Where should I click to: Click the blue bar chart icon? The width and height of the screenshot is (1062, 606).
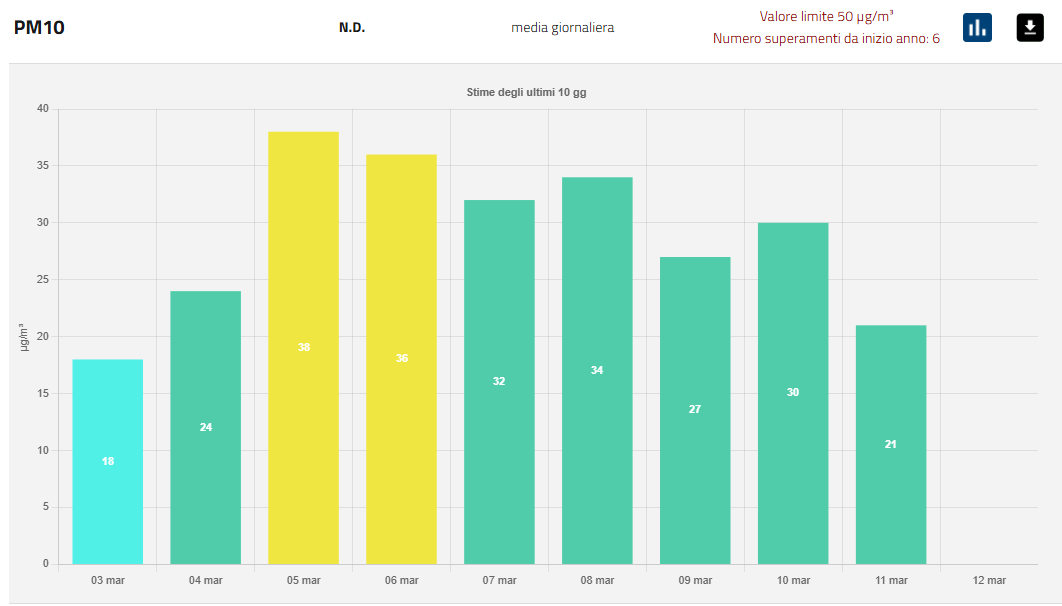pos(977,28)
